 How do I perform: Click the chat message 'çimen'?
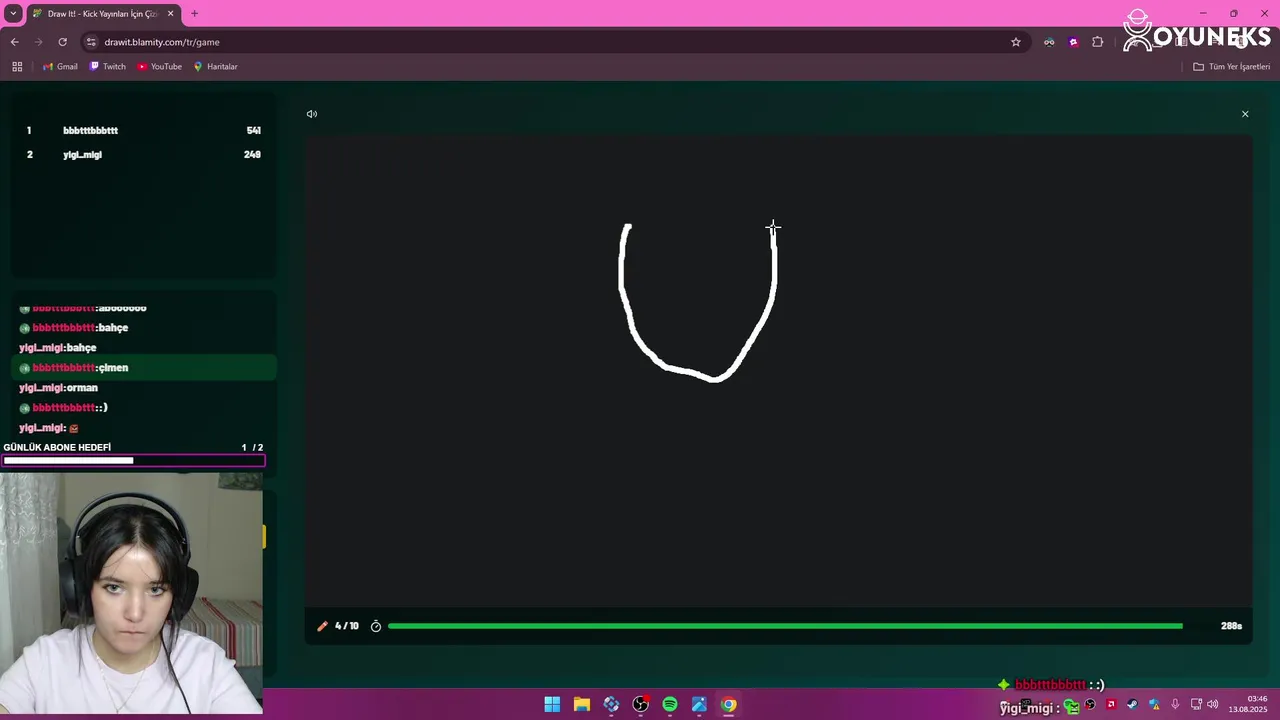[113, 368]
